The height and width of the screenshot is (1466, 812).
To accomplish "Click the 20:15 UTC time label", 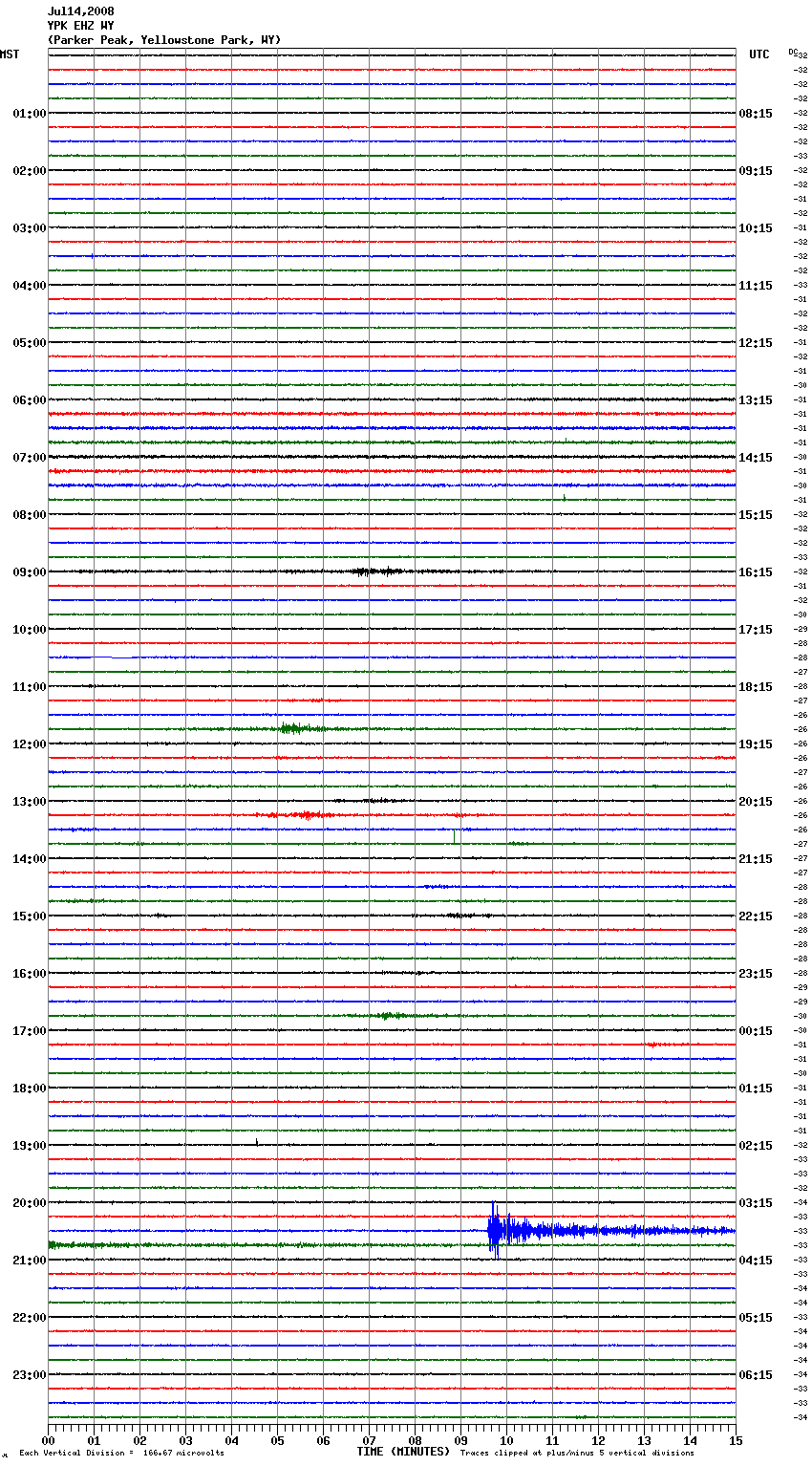I will pos(756,802).
